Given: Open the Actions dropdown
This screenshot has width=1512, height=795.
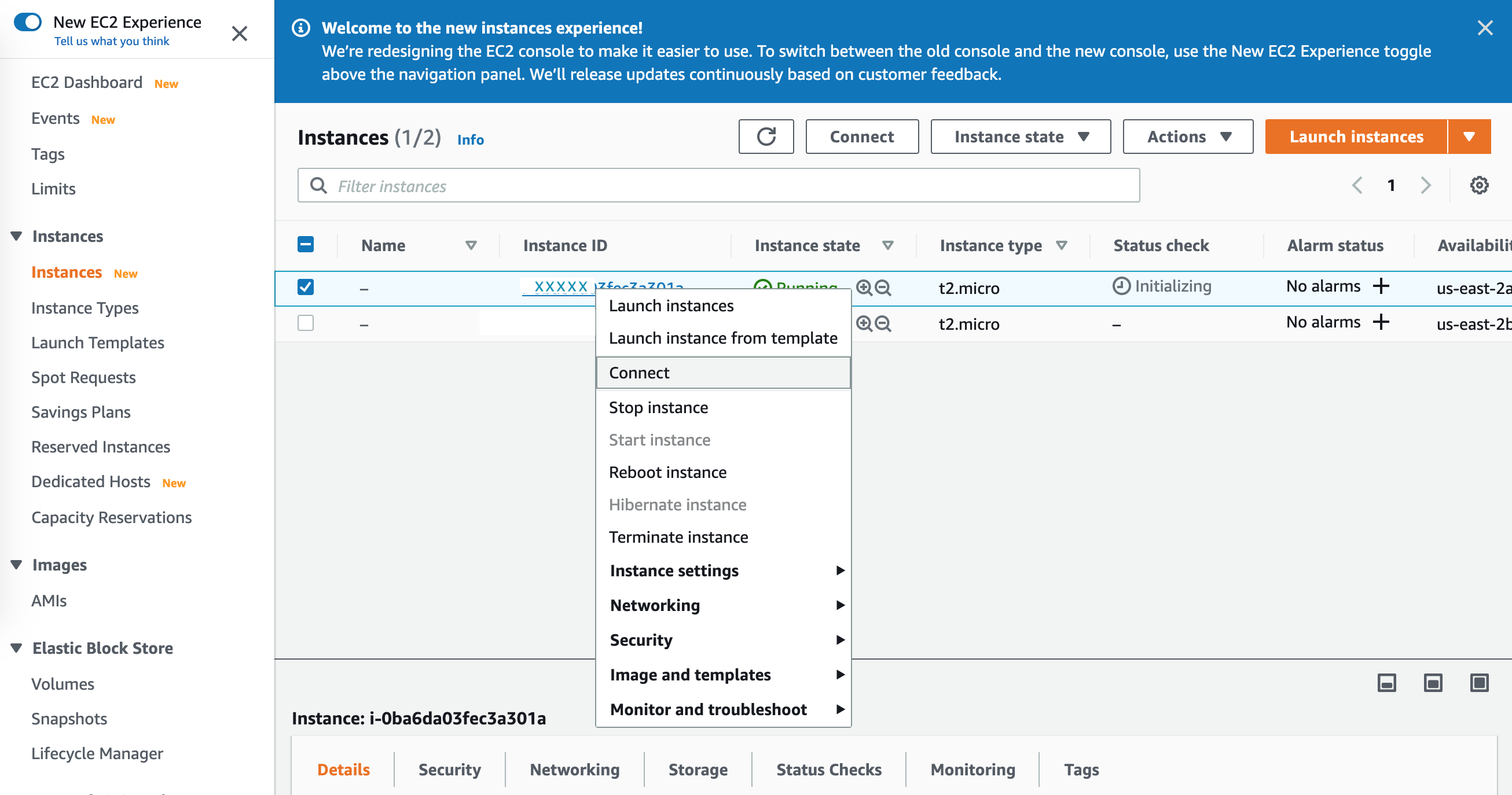Looking at the screenshot, I should pos(1187,137).
